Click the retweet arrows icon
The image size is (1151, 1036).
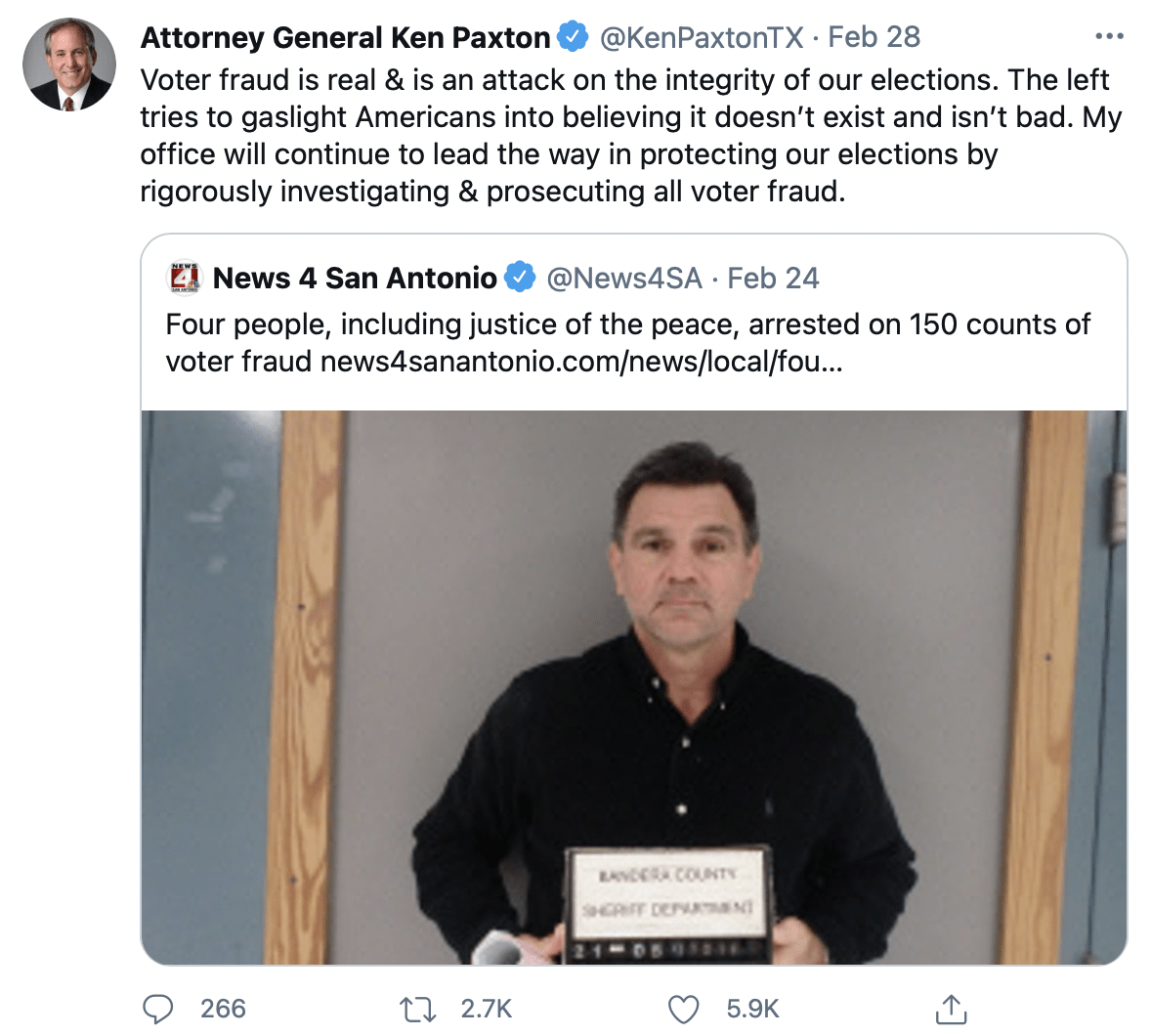[x=417, y=1010]
